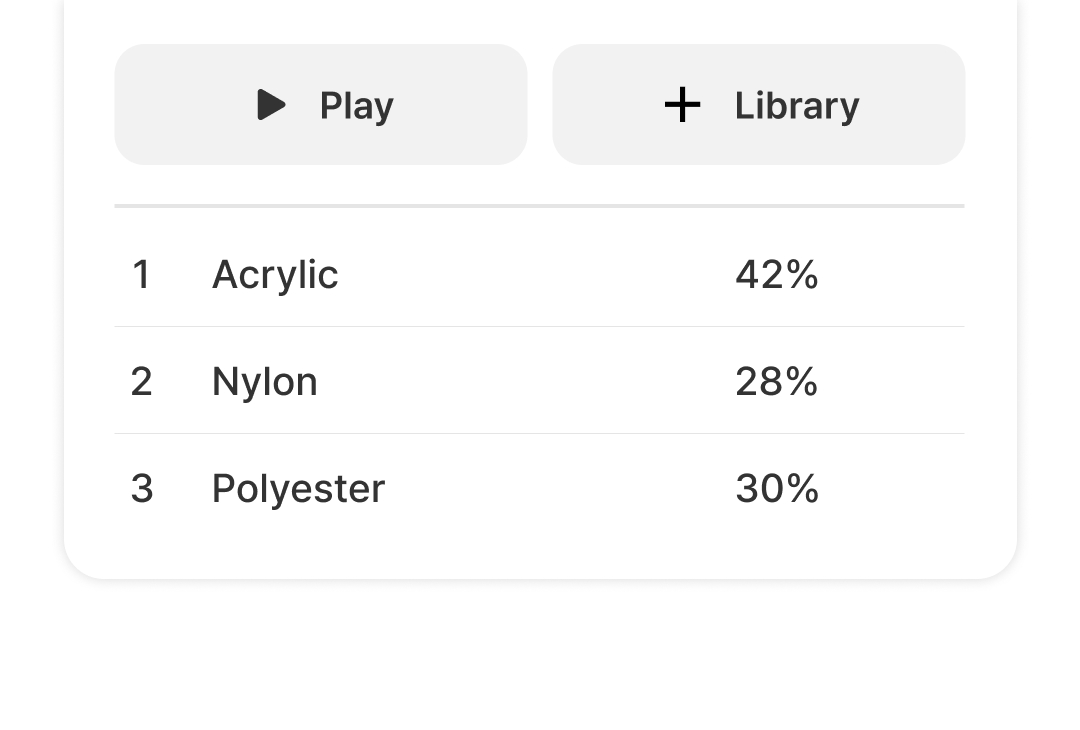Select the Polyester row
The width and height of the screenshot is (1080, 730).
pyautogui.click(x=539, y=488)
